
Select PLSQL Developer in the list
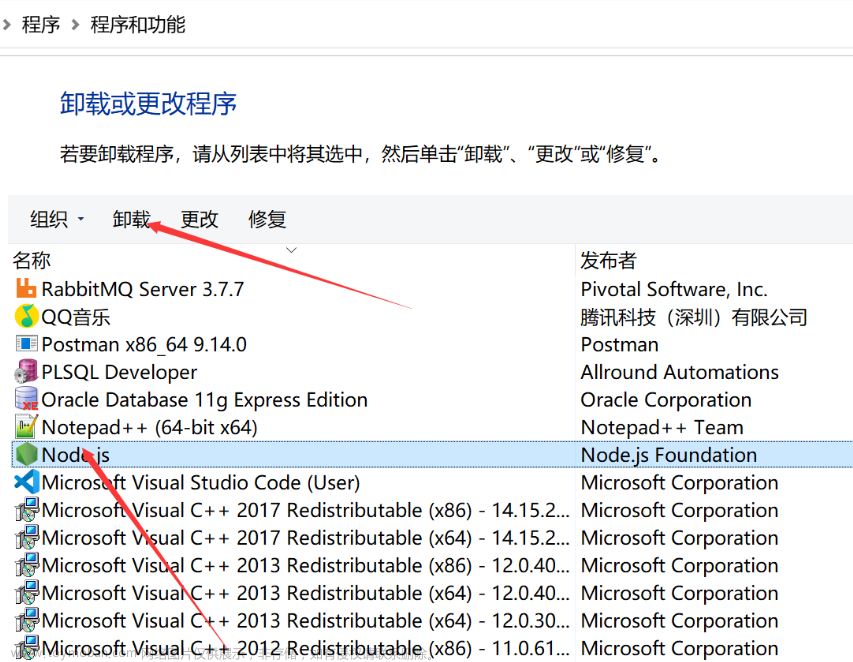[x=119, y=373]
